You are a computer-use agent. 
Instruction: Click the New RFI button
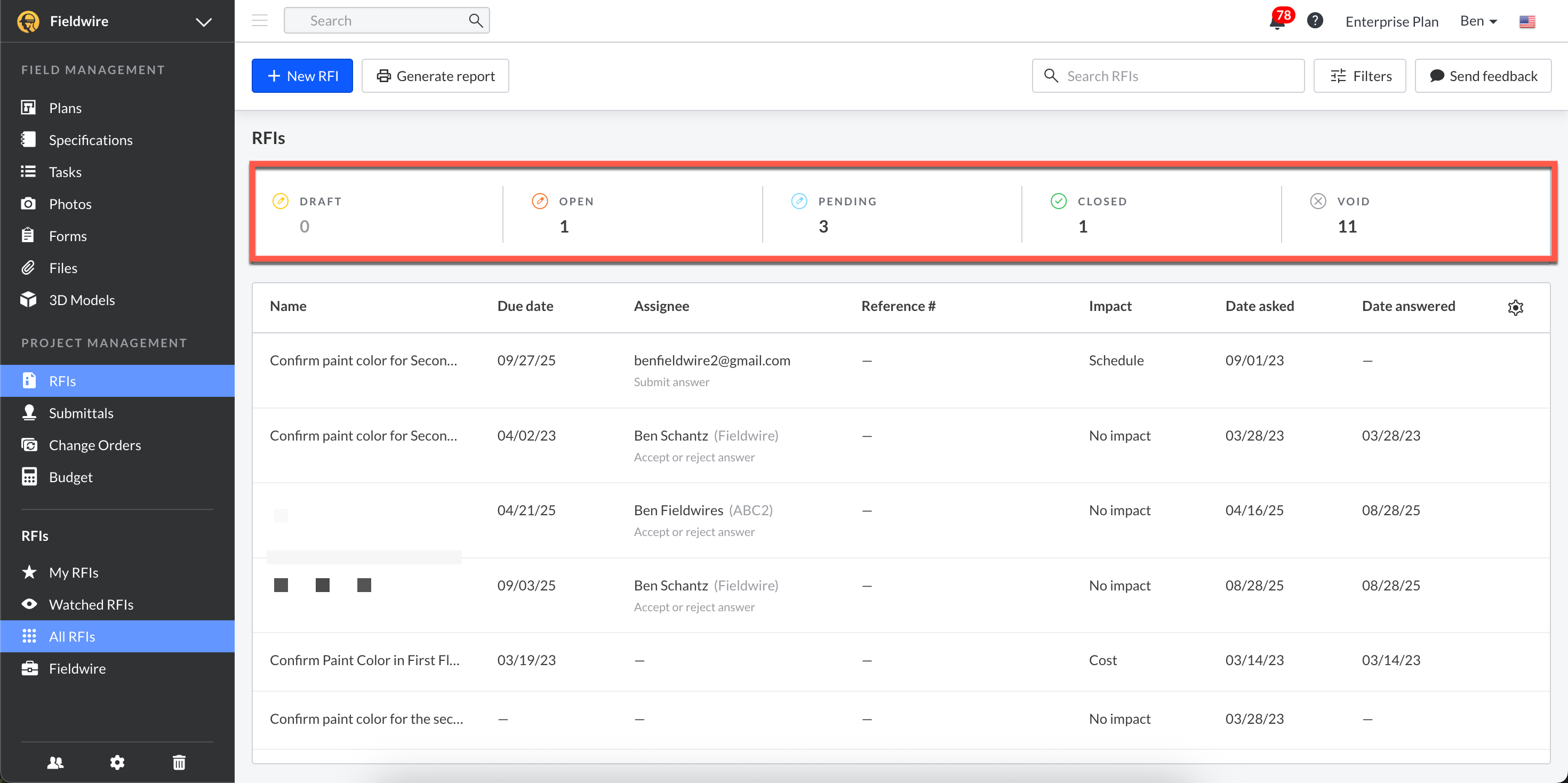point(302,76)
